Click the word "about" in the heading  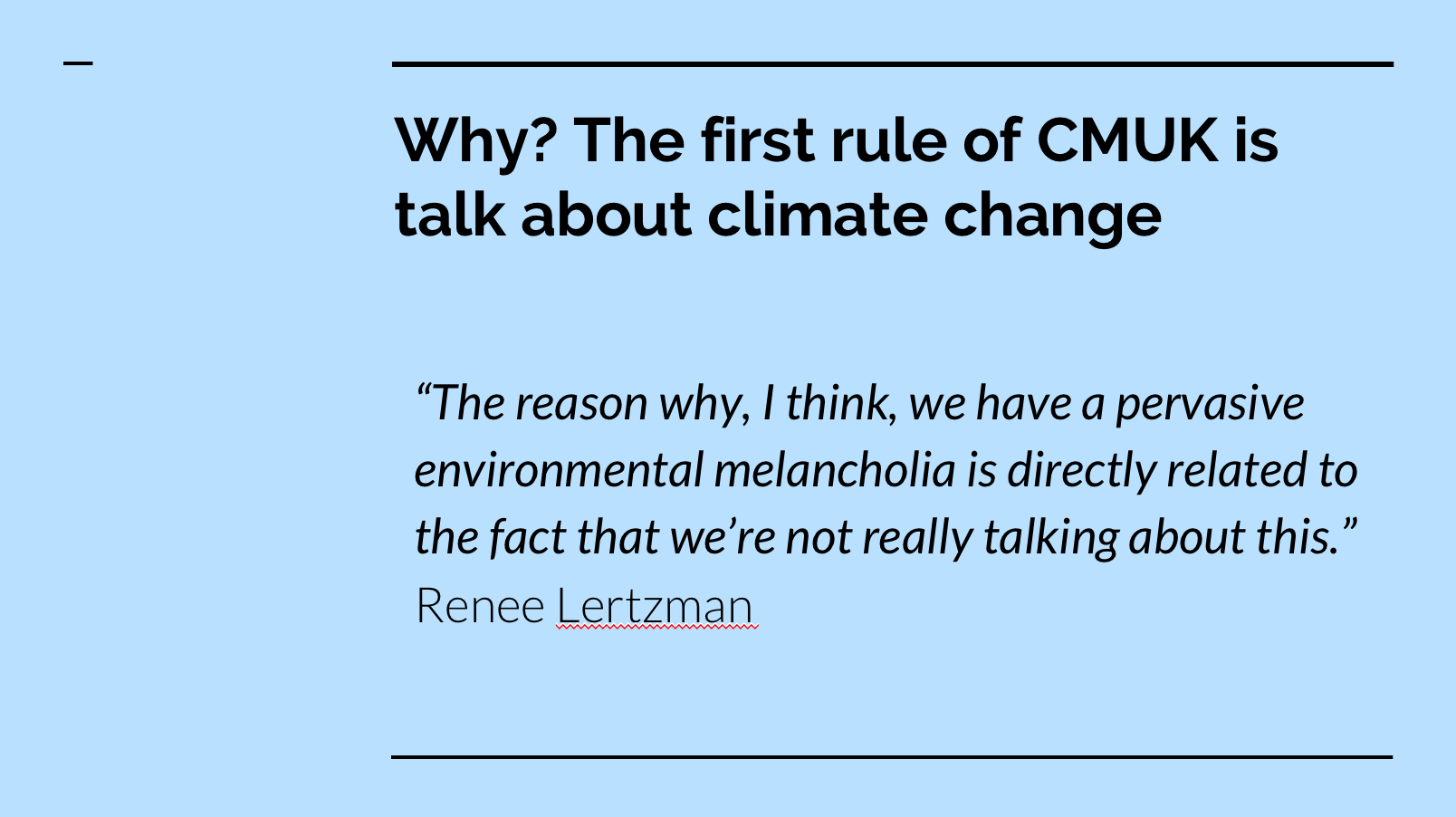(606, 215)
